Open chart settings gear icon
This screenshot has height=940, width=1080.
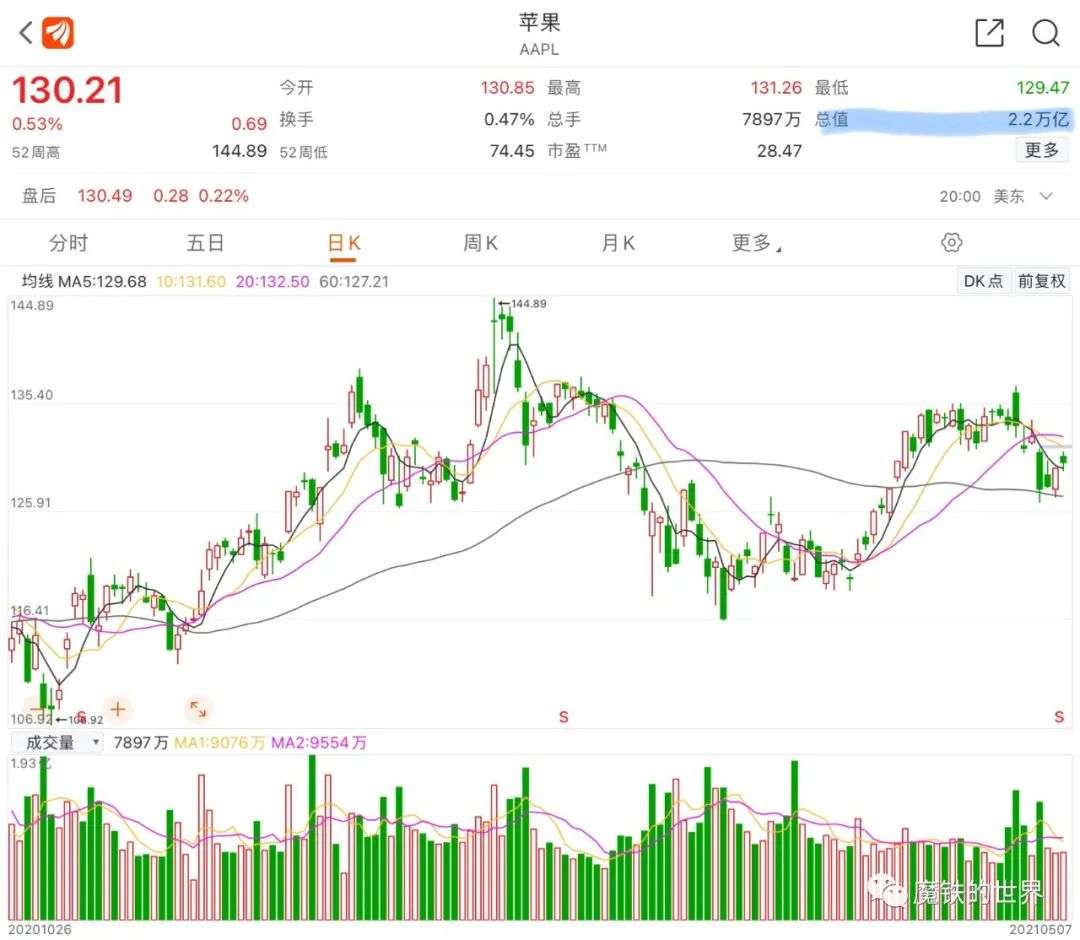[951, 243]
